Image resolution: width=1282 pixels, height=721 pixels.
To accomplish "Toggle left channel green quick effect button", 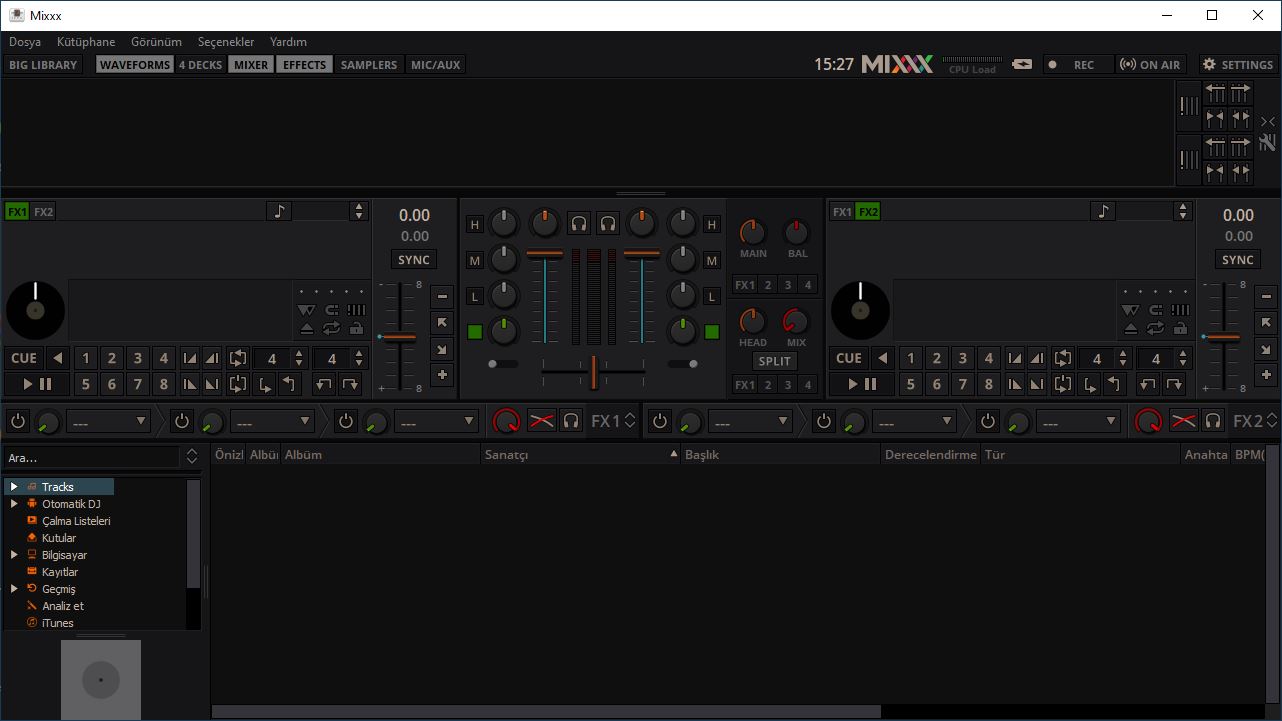I will tap(474, 332).
